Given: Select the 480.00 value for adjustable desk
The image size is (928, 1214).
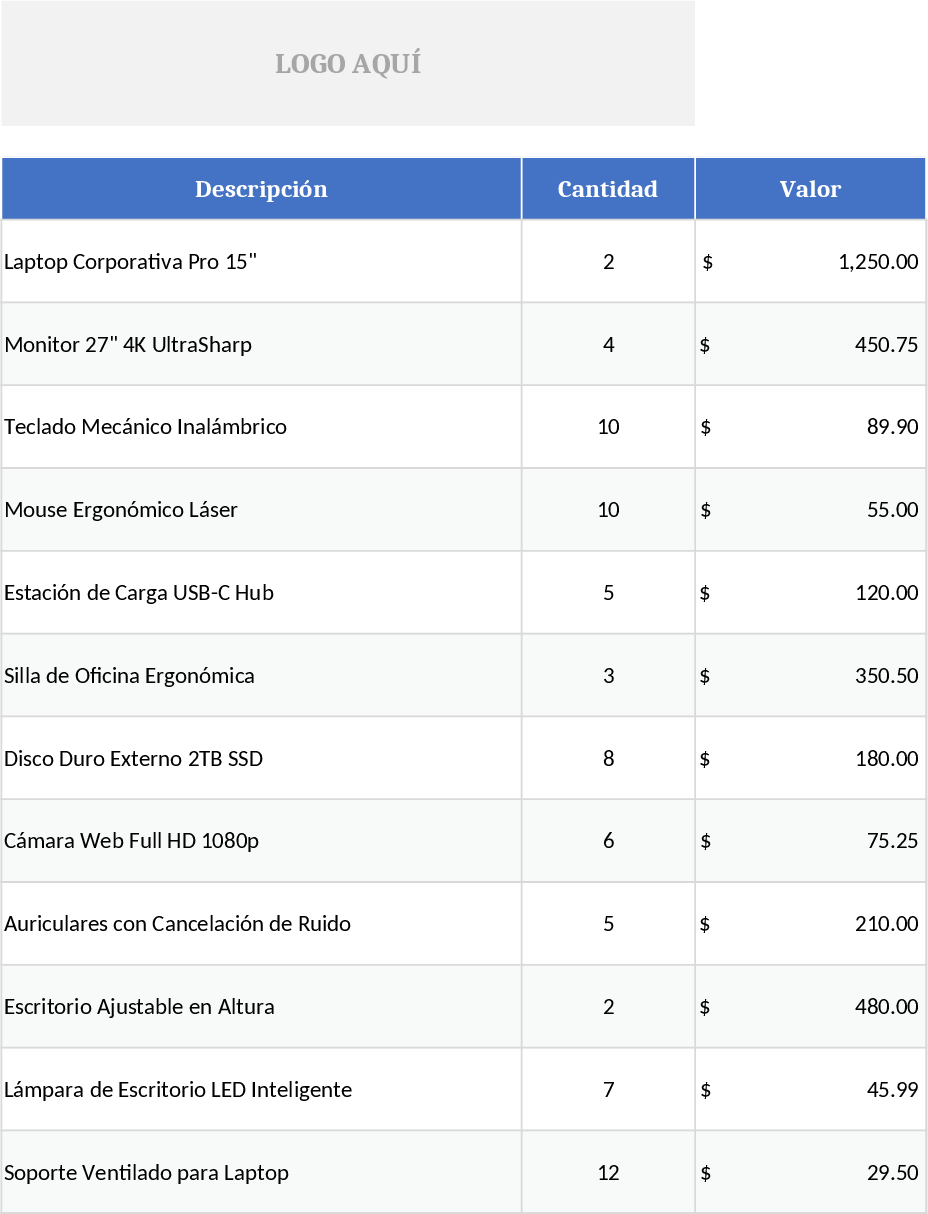Looking at the screenshot, I should [x=886, y=1007].
